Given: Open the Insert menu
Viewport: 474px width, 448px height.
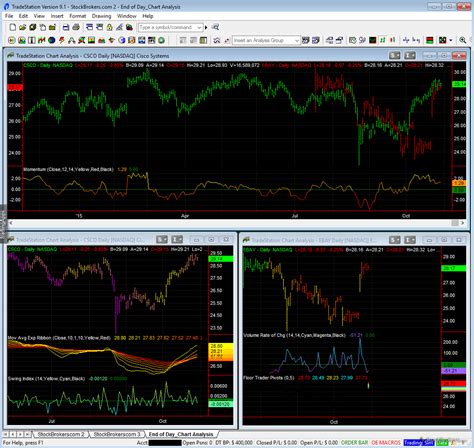Looking at the screenshot, I should pyautogui.click(x=57, y=16).
